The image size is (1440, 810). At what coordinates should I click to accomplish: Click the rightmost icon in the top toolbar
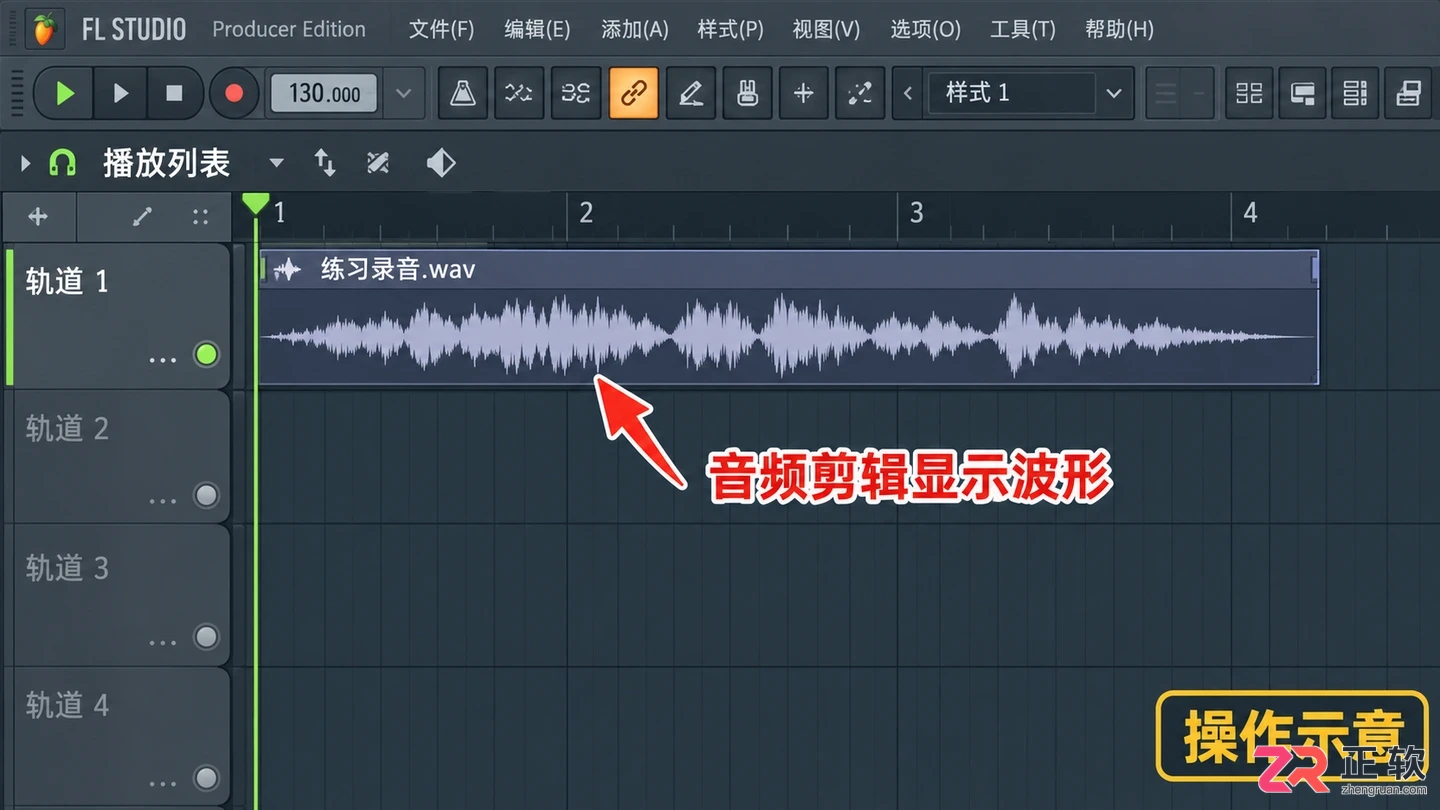point(1408,93)
